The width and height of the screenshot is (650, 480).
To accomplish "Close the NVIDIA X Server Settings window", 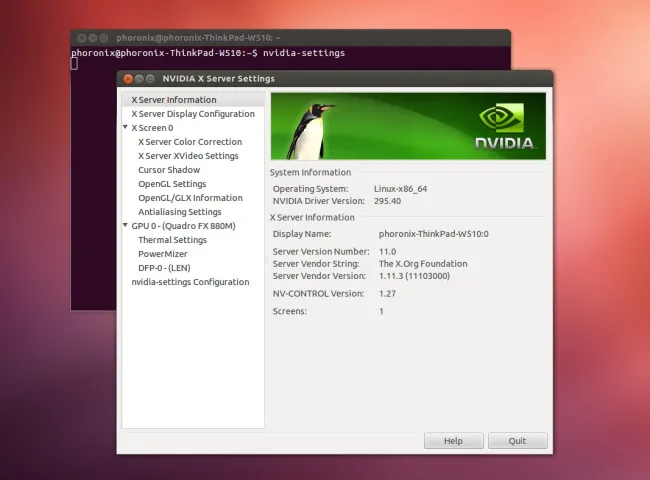I will tap(127, 79).
